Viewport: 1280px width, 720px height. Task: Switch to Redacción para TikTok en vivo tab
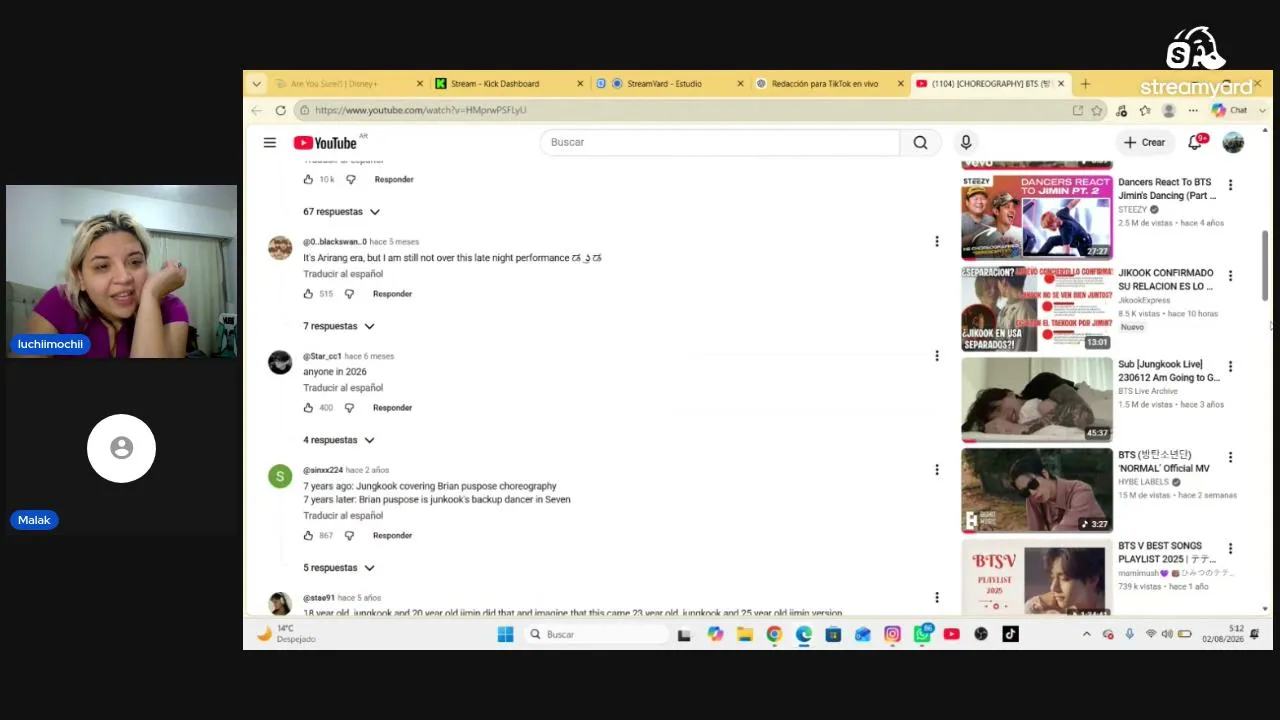[828, 84]
